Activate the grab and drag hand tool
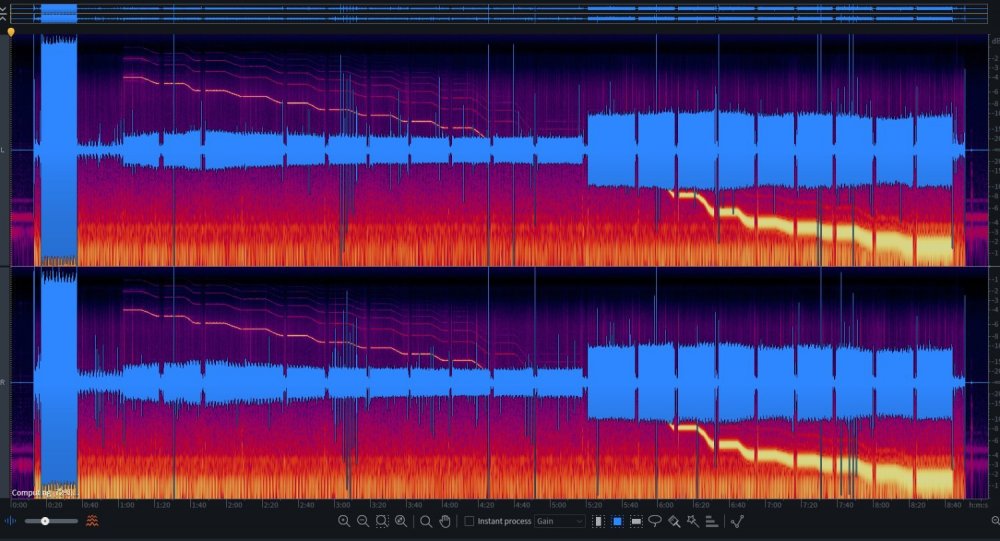Screen dimensions: 1000x541 (x=444, y=521)
